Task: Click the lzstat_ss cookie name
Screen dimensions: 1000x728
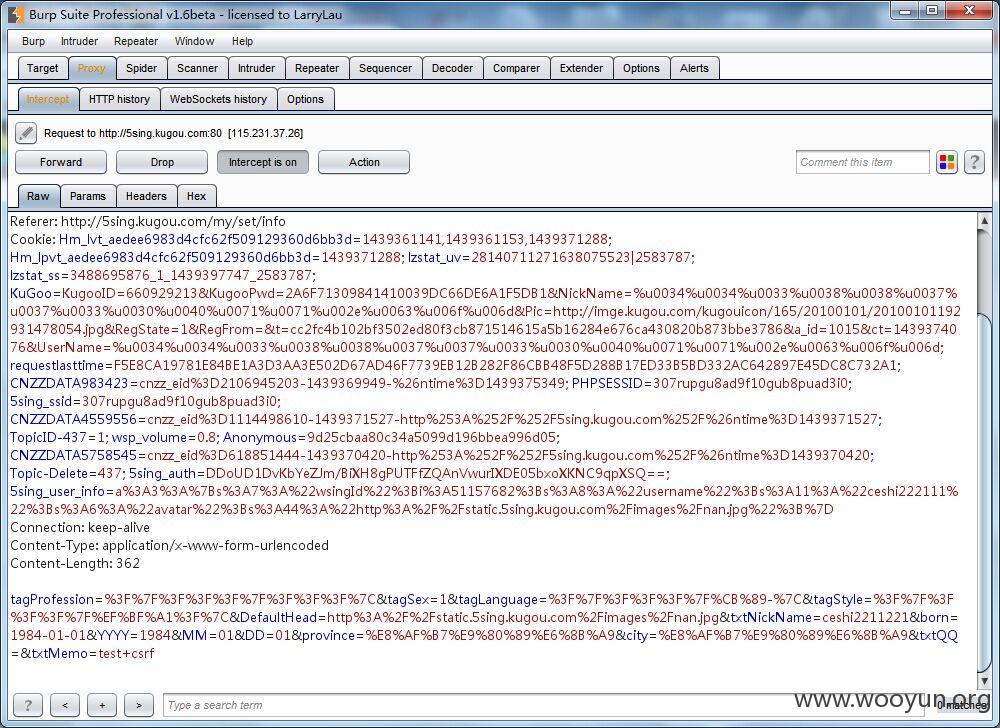Action: (34, 275)
